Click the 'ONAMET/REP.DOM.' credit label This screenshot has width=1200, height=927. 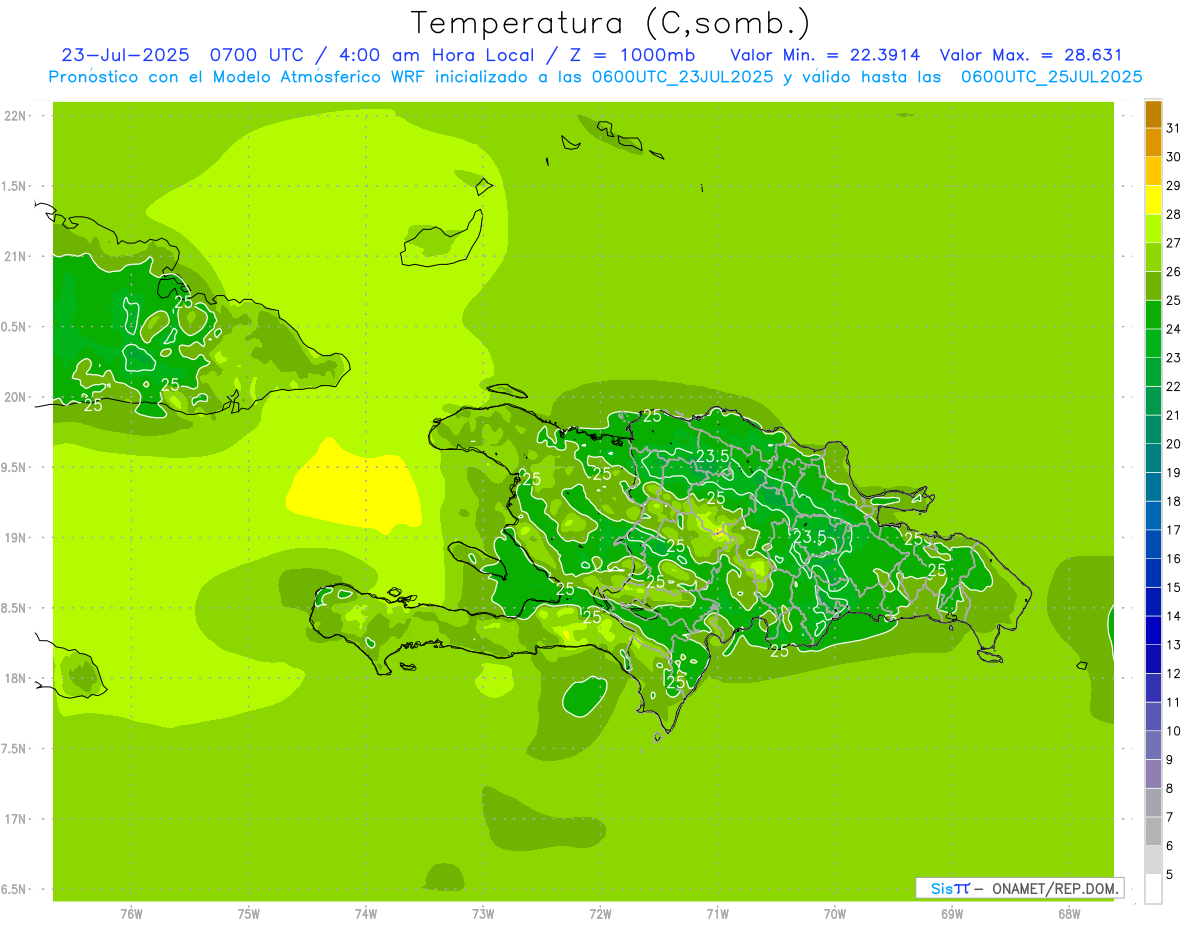1054,888
